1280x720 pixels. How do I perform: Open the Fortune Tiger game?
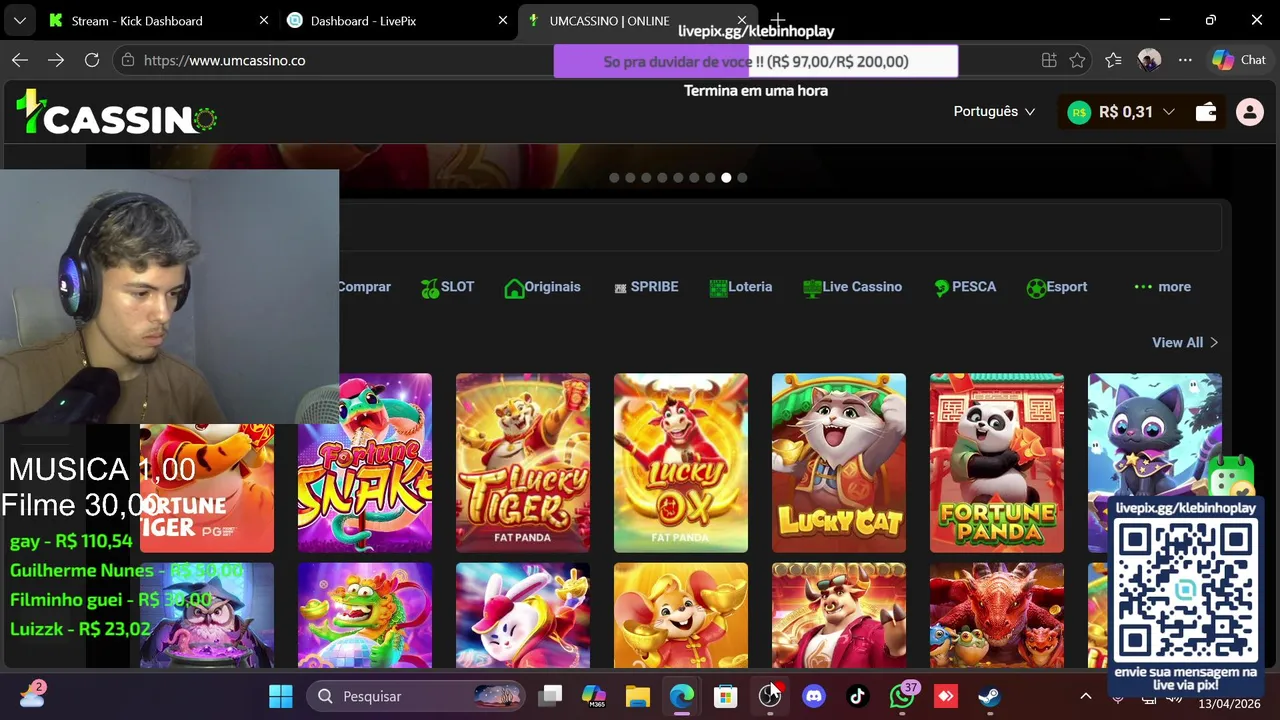coord(207,488)
